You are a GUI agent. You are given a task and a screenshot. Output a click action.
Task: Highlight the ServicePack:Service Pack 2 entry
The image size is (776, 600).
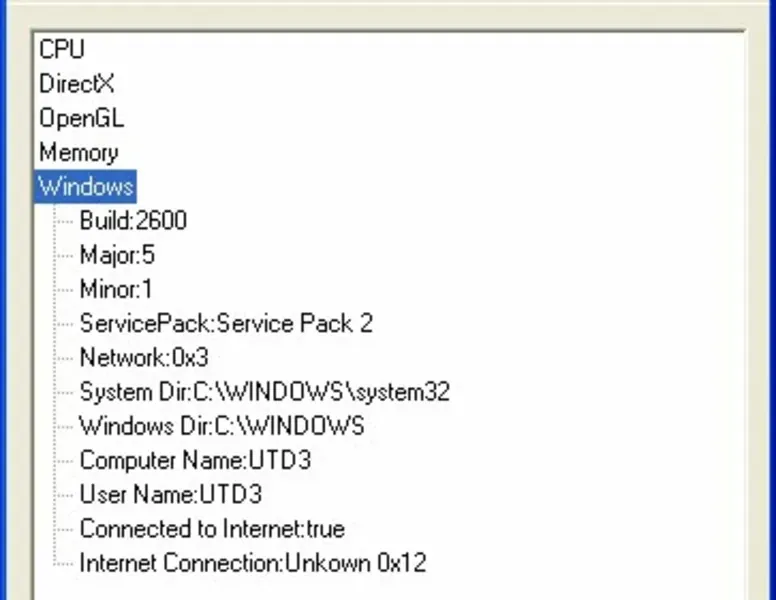[226, 324]
